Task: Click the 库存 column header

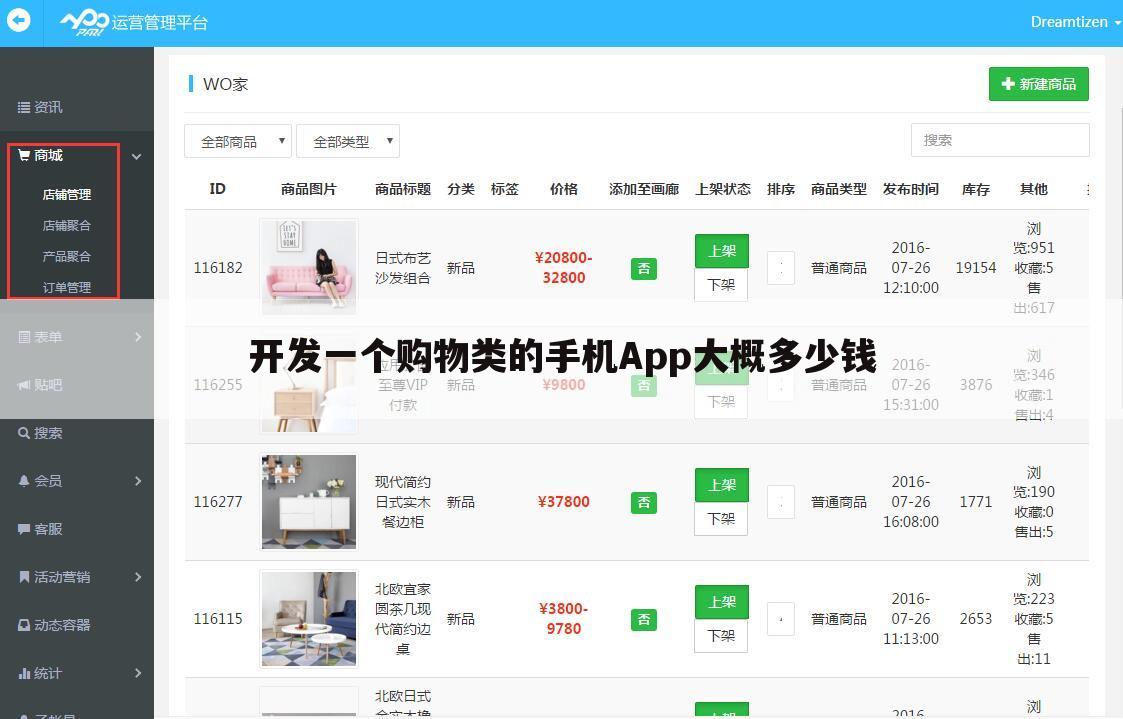Action: tap(975, 189)
